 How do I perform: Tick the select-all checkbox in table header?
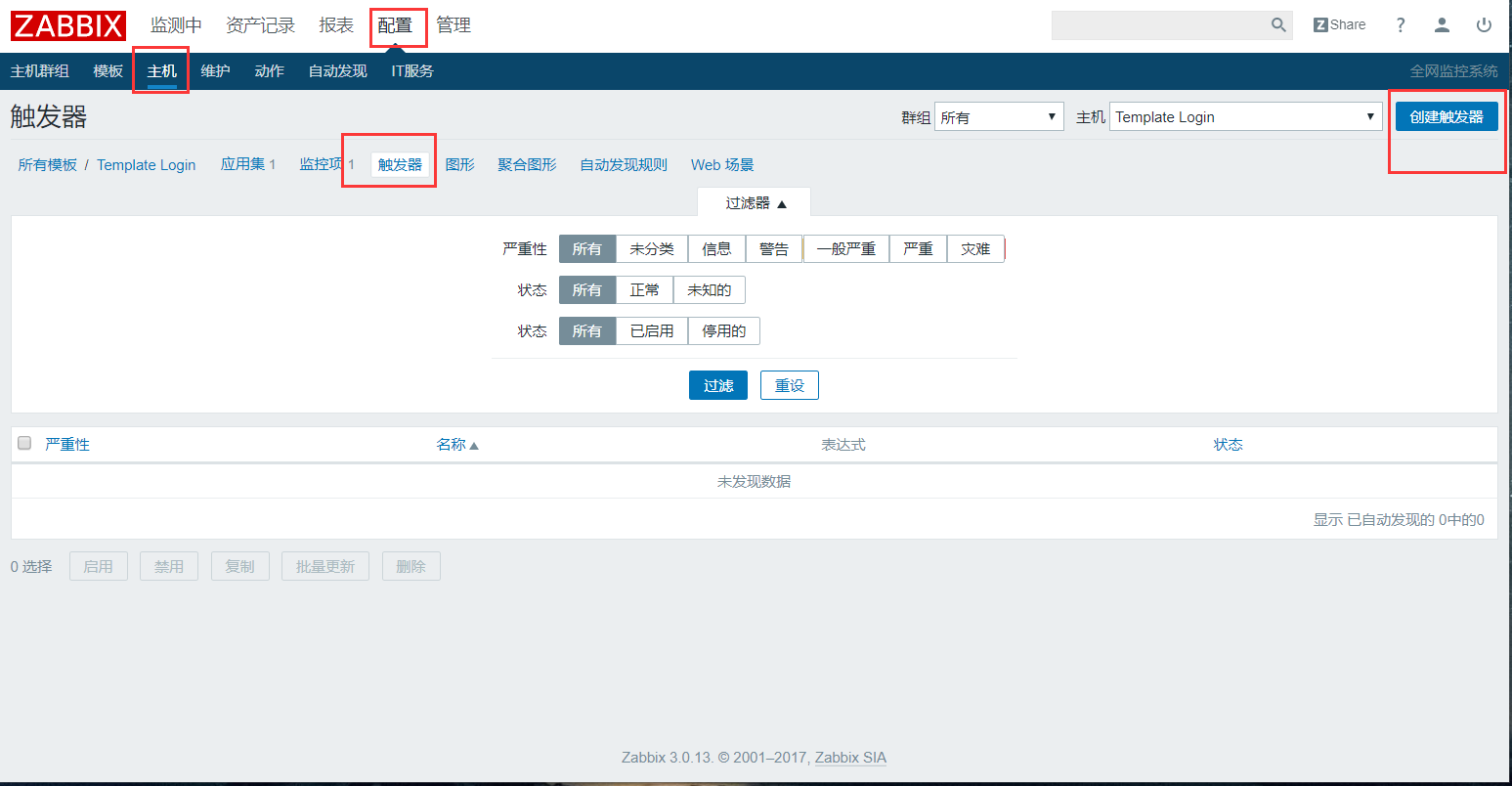(24, 444)
